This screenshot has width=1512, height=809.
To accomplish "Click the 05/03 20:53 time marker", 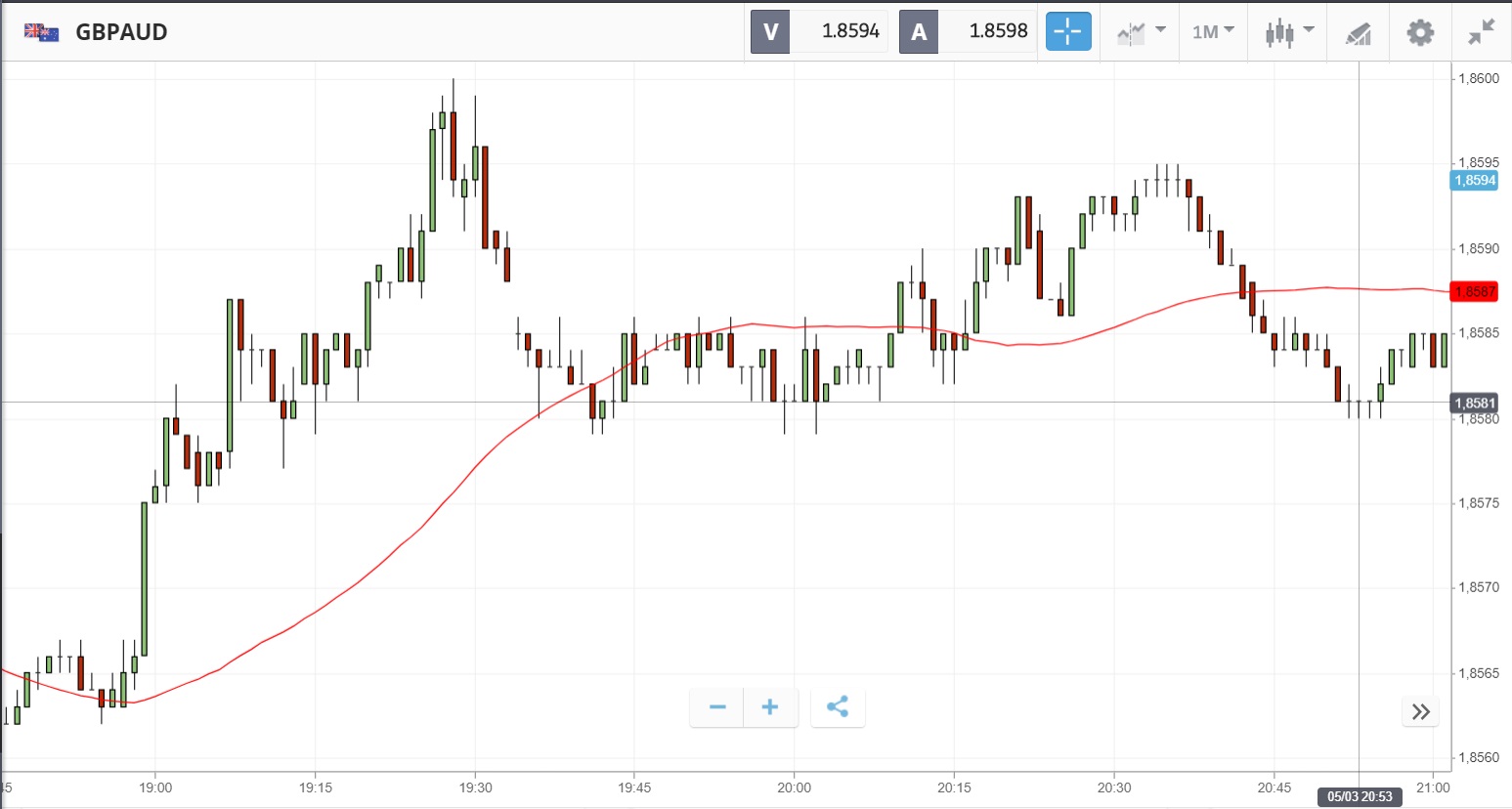I will pyautogui.click(x=1360, y=796).
